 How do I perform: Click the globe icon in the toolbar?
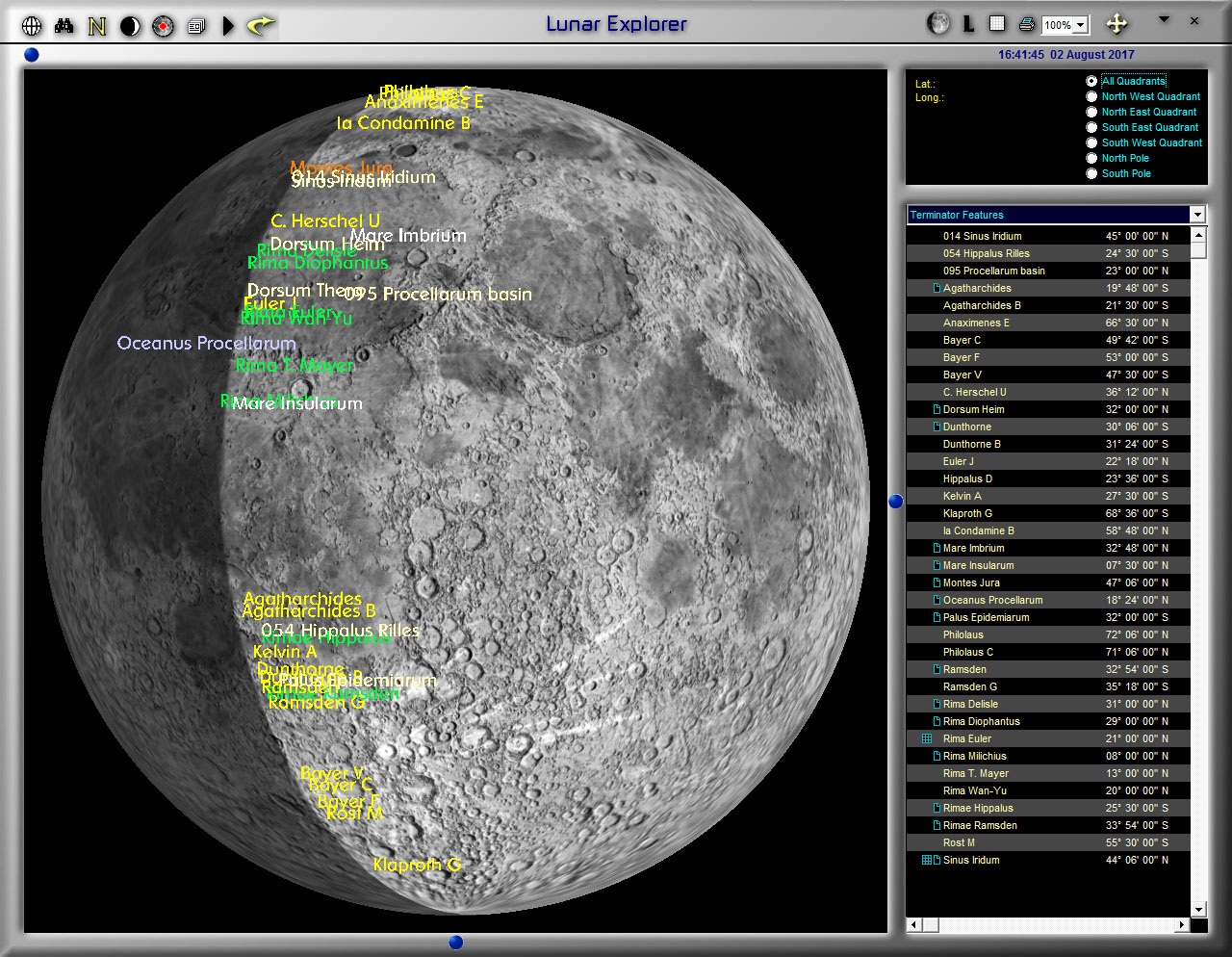coord(32,26)
